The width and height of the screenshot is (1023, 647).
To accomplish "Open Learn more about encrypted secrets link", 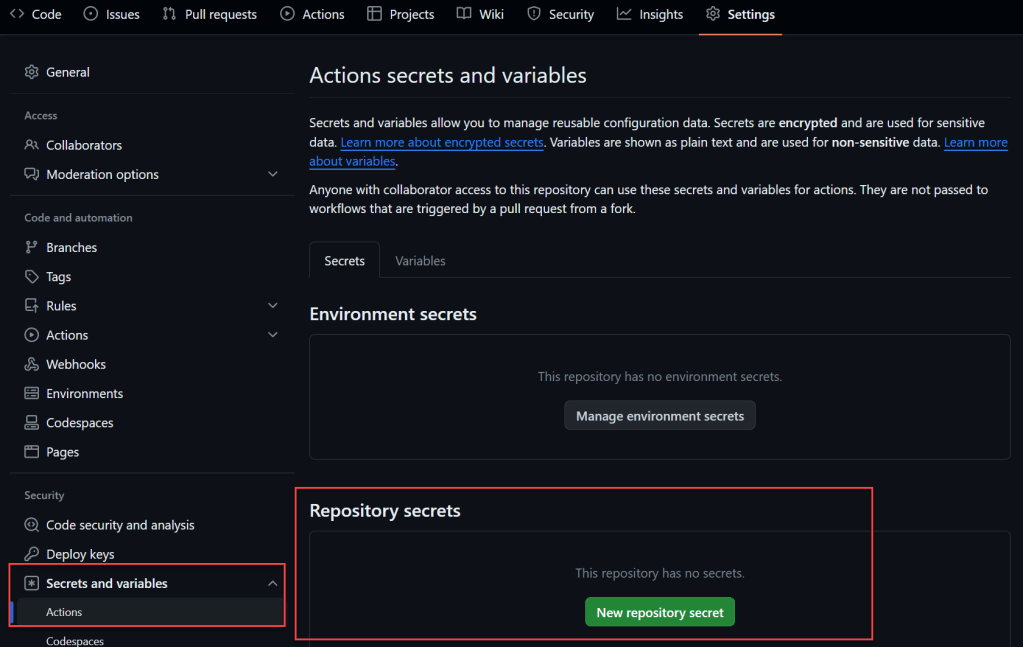I will click(441, 143).
